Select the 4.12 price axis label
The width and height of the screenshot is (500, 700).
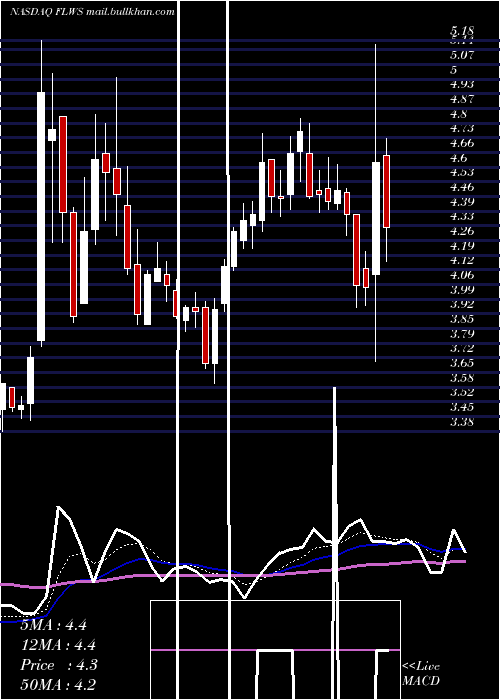(462, 260)
